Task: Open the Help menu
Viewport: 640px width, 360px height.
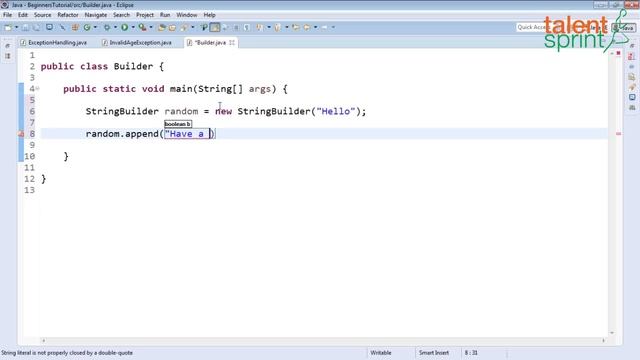Action: (209, 15)
